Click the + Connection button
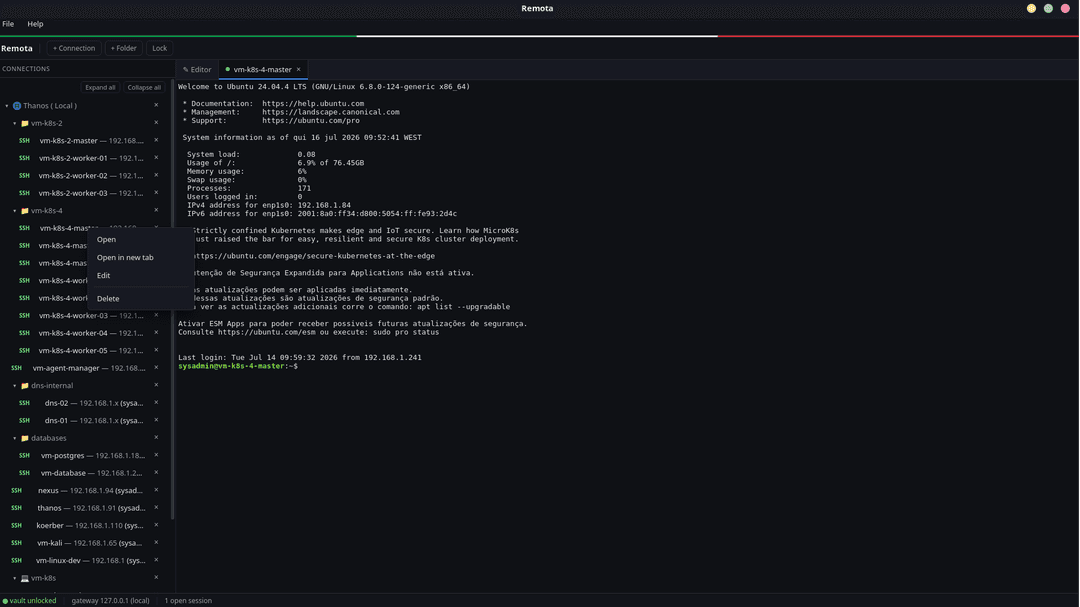The width and height of the screenshot is (1080, 607). tap(74, 48)
